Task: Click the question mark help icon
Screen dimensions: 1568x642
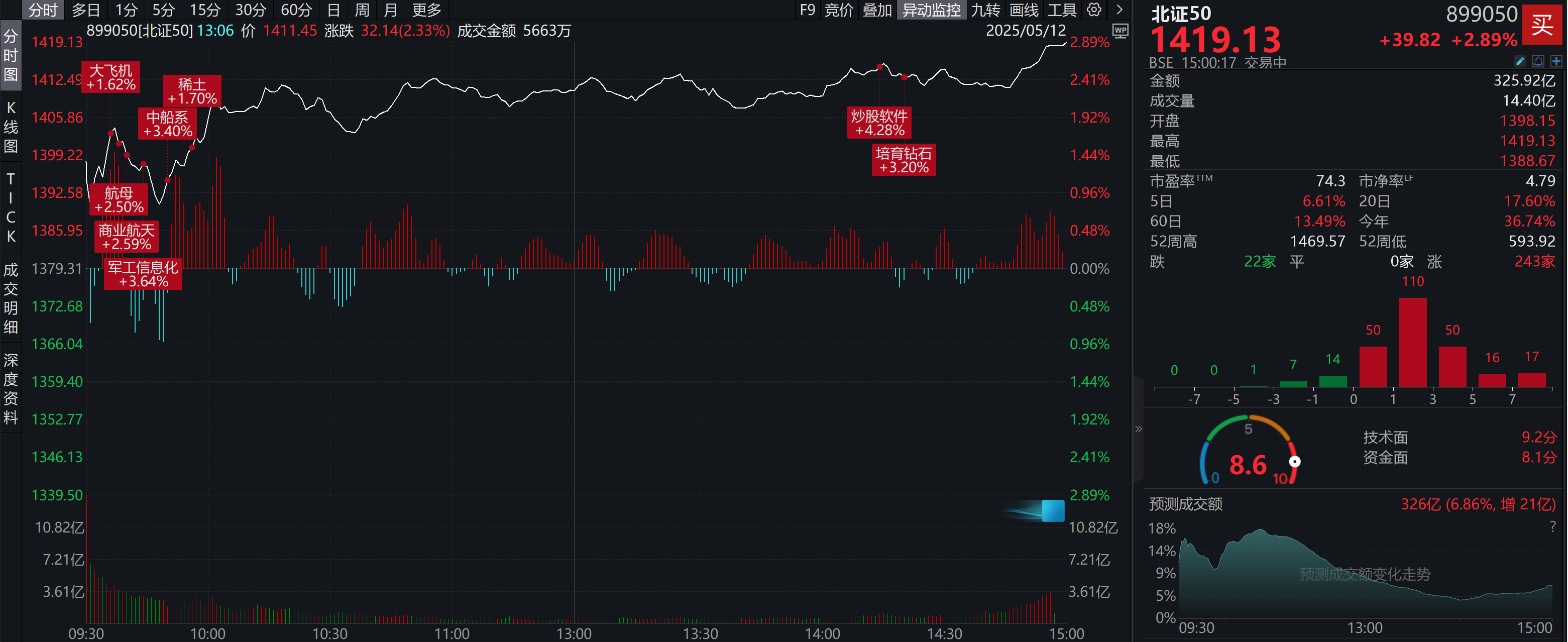Action: pyautogui.click(x=1553, y=527)
